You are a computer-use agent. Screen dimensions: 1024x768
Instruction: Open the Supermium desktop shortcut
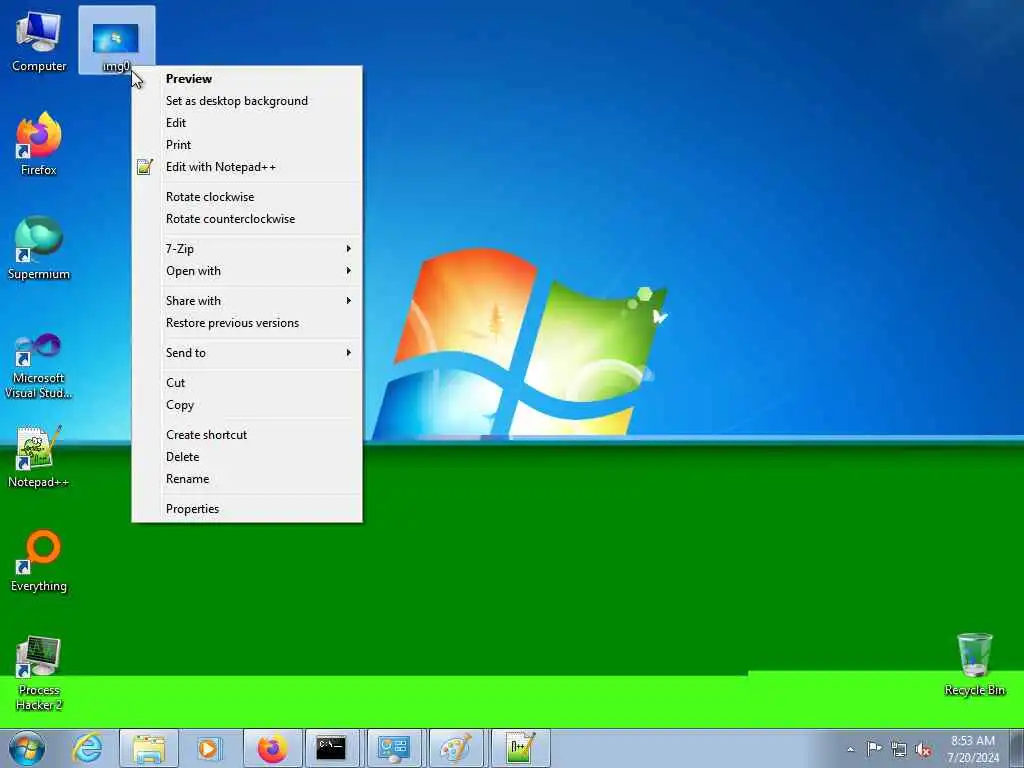[39, 248]
